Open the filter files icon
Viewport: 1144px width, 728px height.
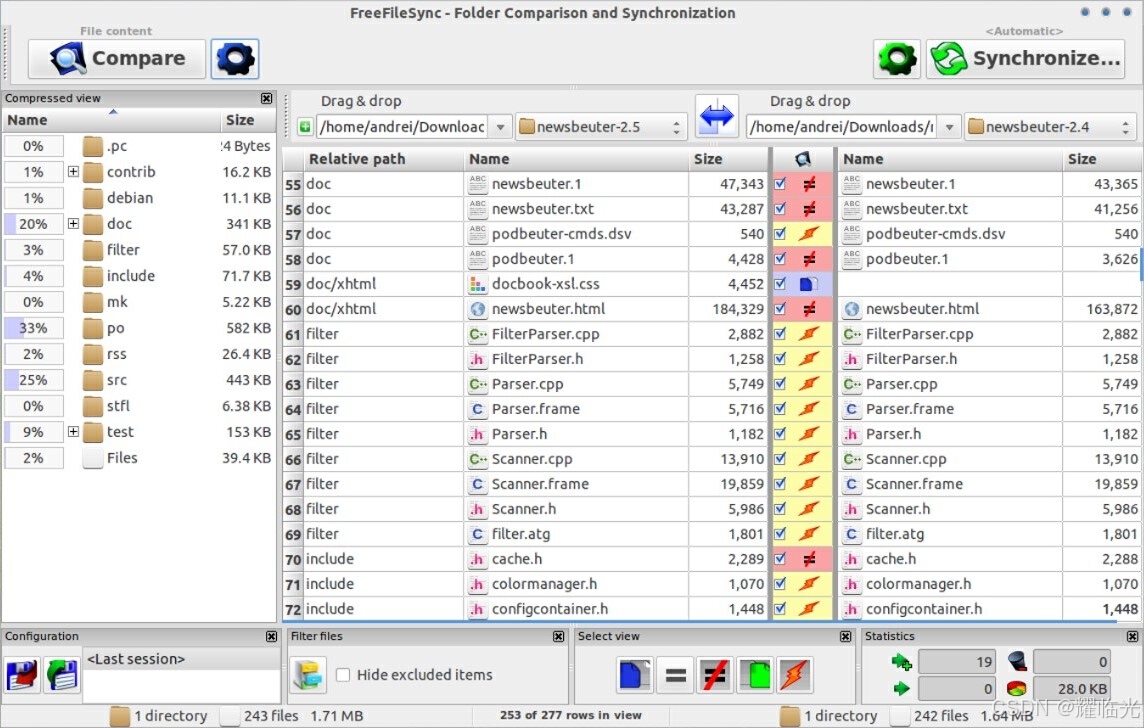308,675
